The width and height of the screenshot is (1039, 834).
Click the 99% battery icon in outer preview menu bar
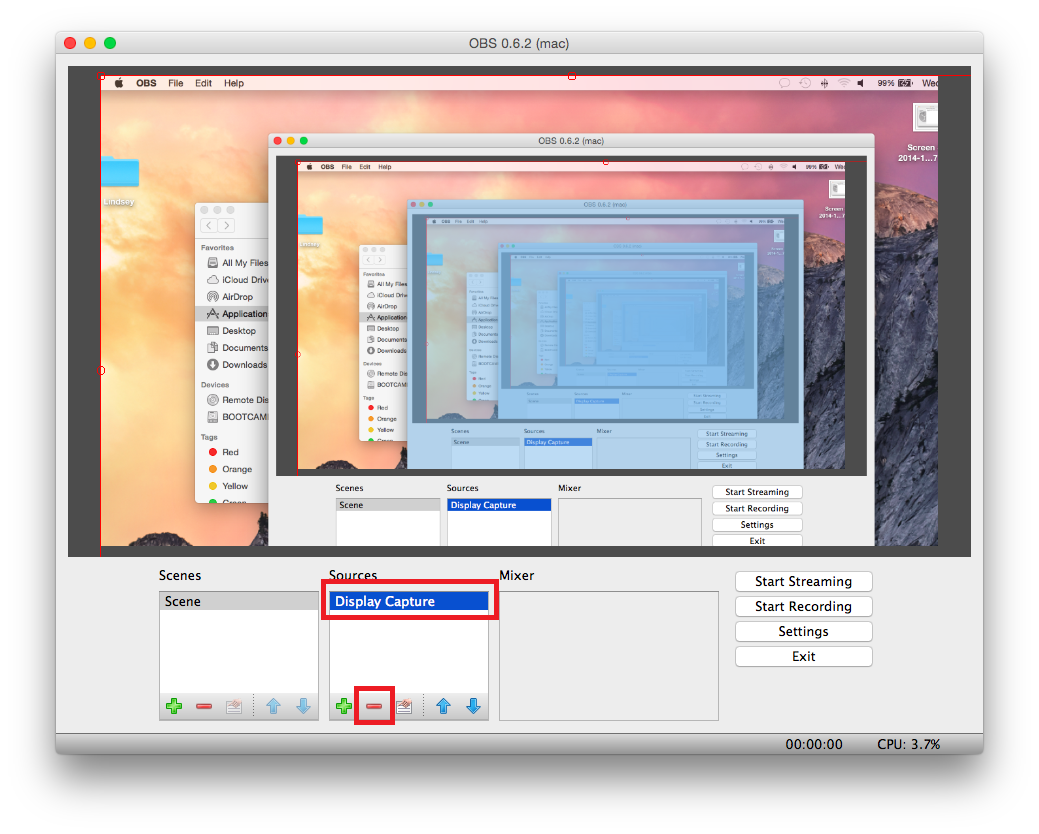905,83
